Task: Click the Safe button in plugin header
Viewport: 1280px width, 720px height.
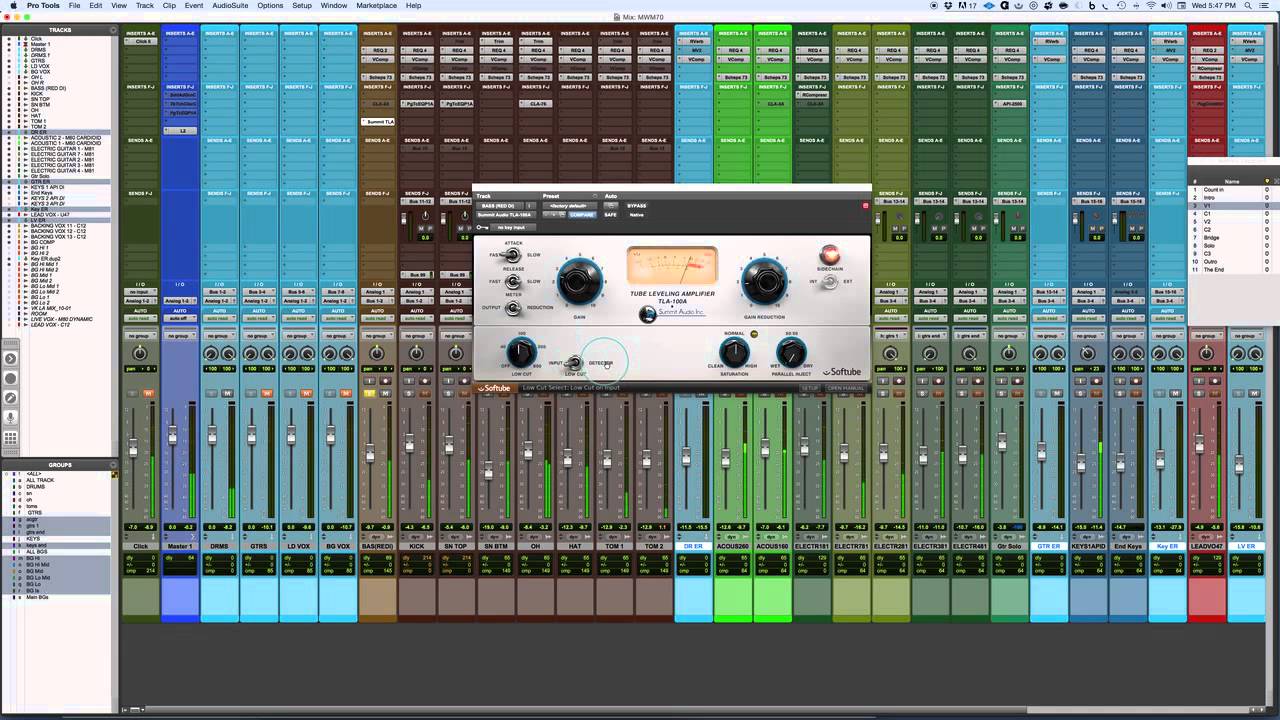Action: coord(609,215)
